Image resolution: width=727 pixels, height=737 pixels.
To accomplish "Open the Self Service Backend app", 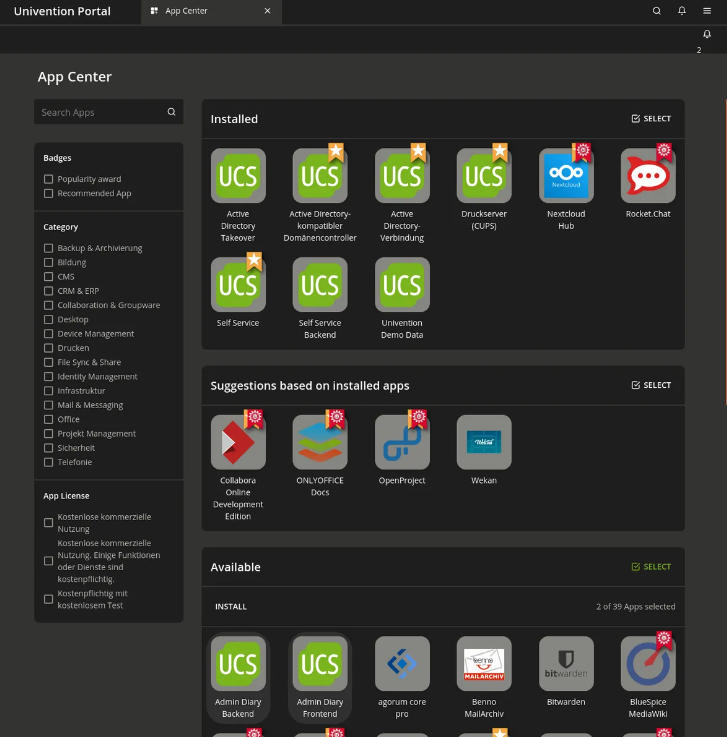I will (320, 285).
